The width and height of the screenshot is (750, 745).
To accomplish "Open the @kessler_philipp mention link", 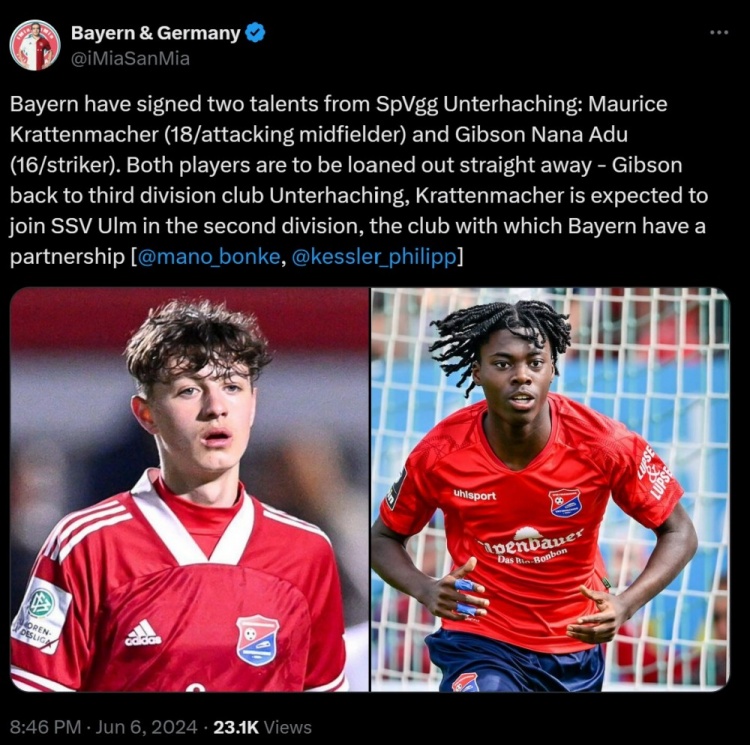I will [x=373, y=257].
